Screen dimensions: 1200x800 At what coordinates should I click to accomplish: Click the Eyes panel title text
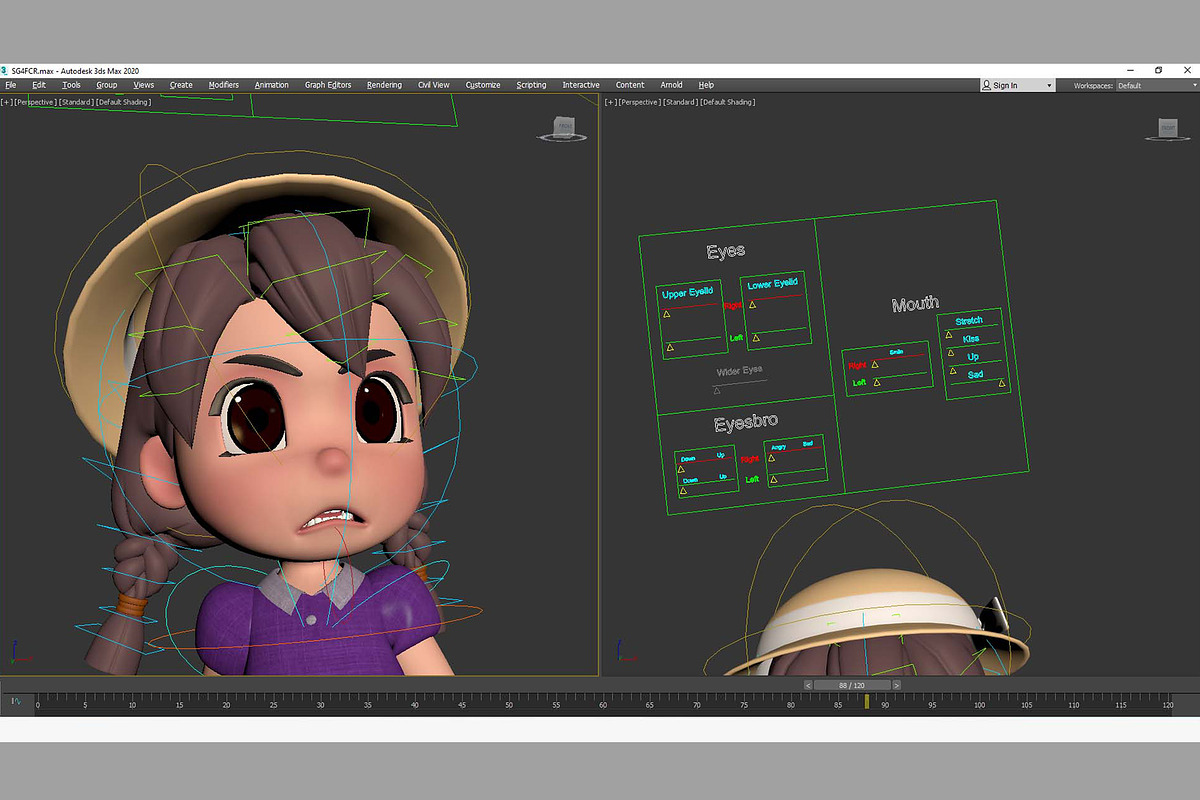pos(726,252)
